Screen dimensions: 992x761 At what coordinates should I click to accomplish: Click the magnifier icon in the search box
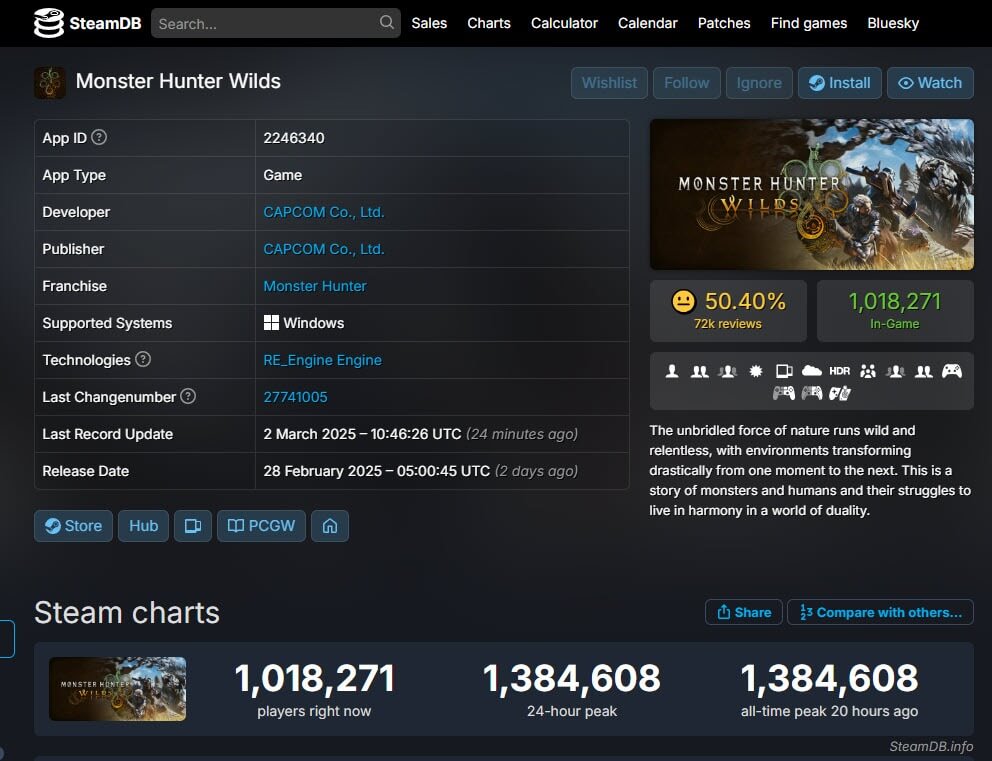coord(387,23)
